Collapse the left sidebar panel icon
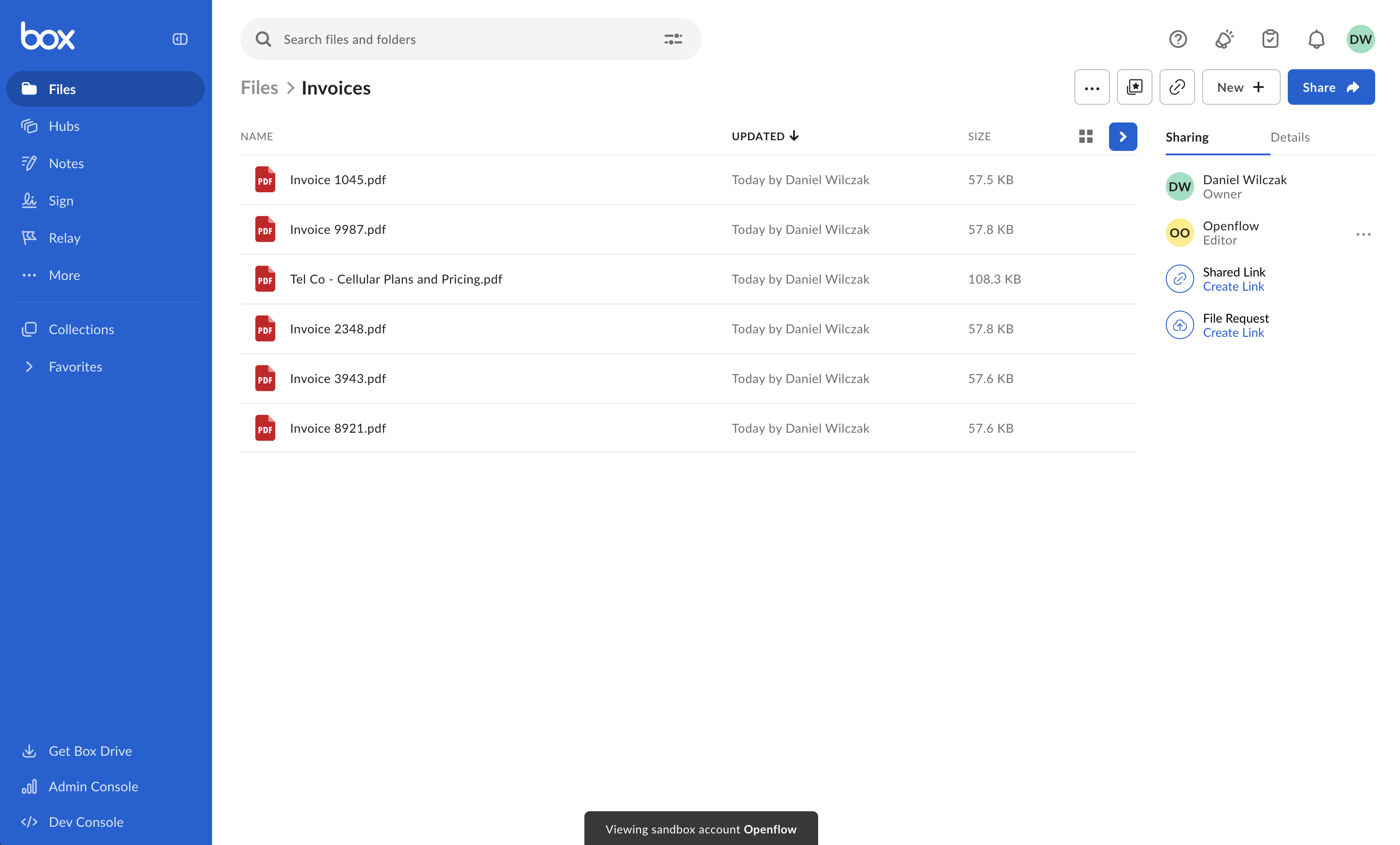This screenshot has width=1400, height=845. [x=180, y=39]
